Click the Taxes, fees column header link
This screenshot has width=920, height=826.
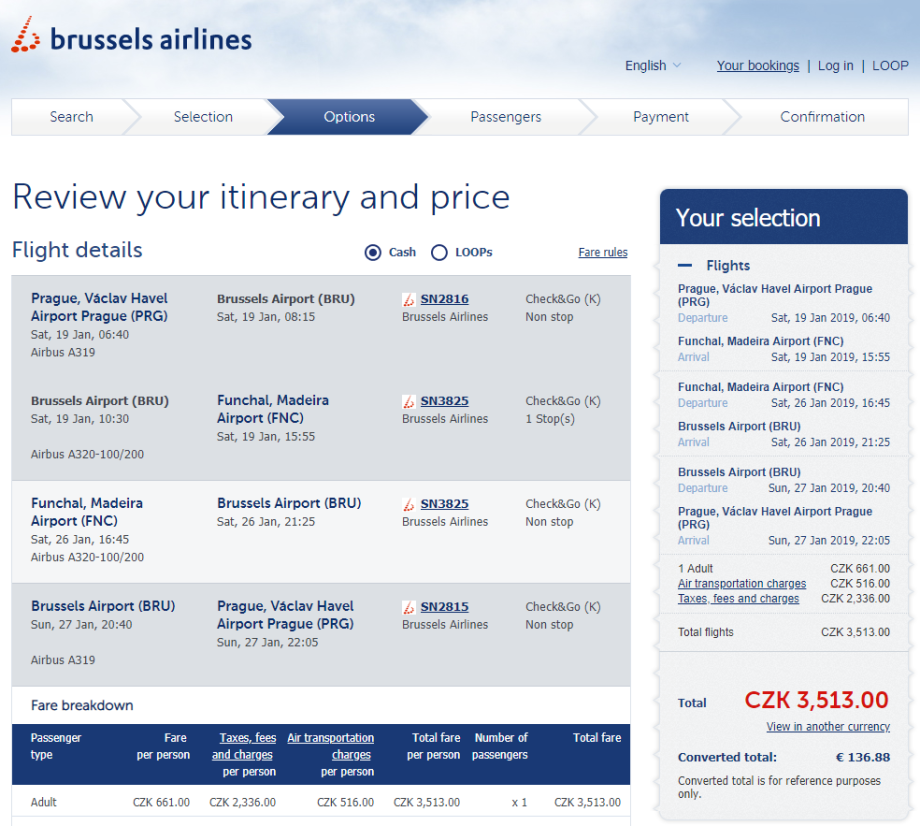247,738
